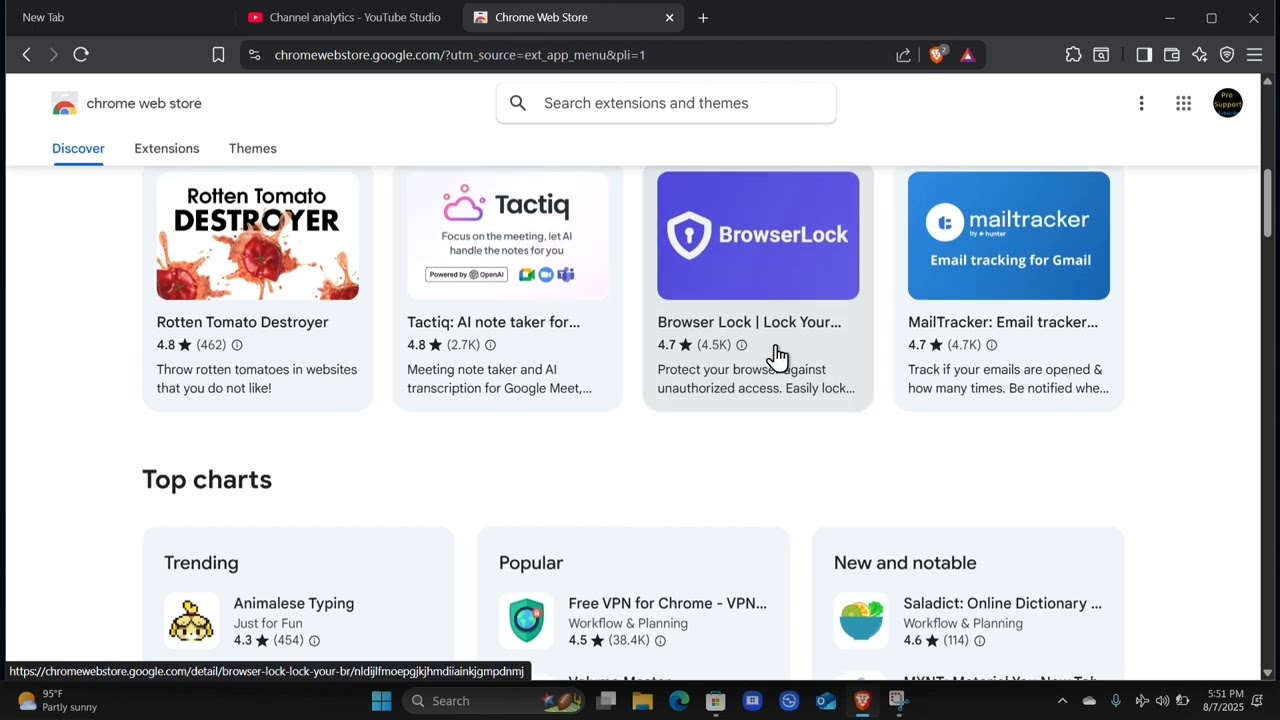
Task: Open Browser Lock | Lock Your... title link
Action: [750, 322]
